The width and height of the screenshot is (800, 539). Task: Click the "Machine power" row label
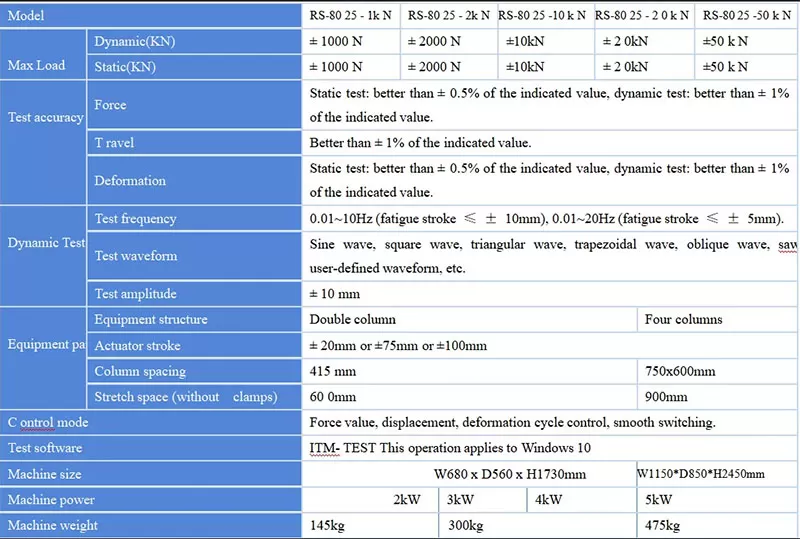coord(51,500)
